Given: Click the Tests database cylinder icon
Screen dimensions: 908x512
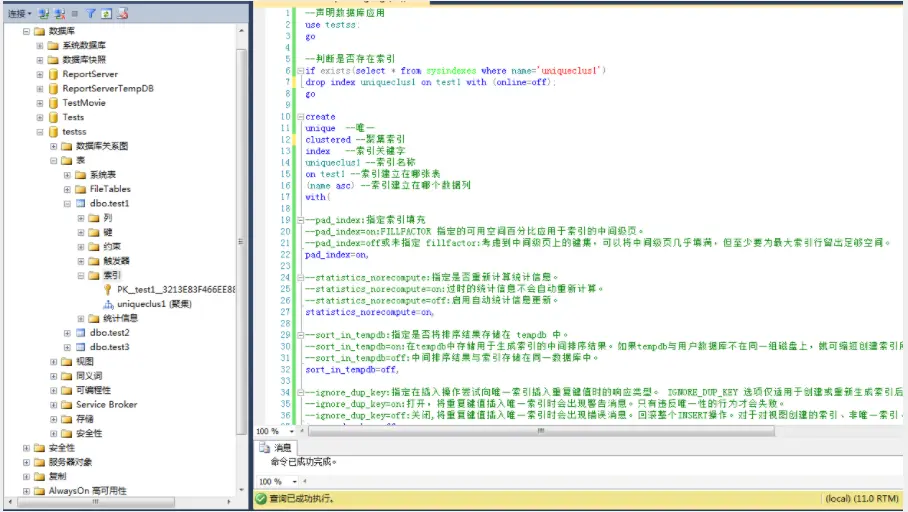Looking at the screenshot, I should (53, 118).
